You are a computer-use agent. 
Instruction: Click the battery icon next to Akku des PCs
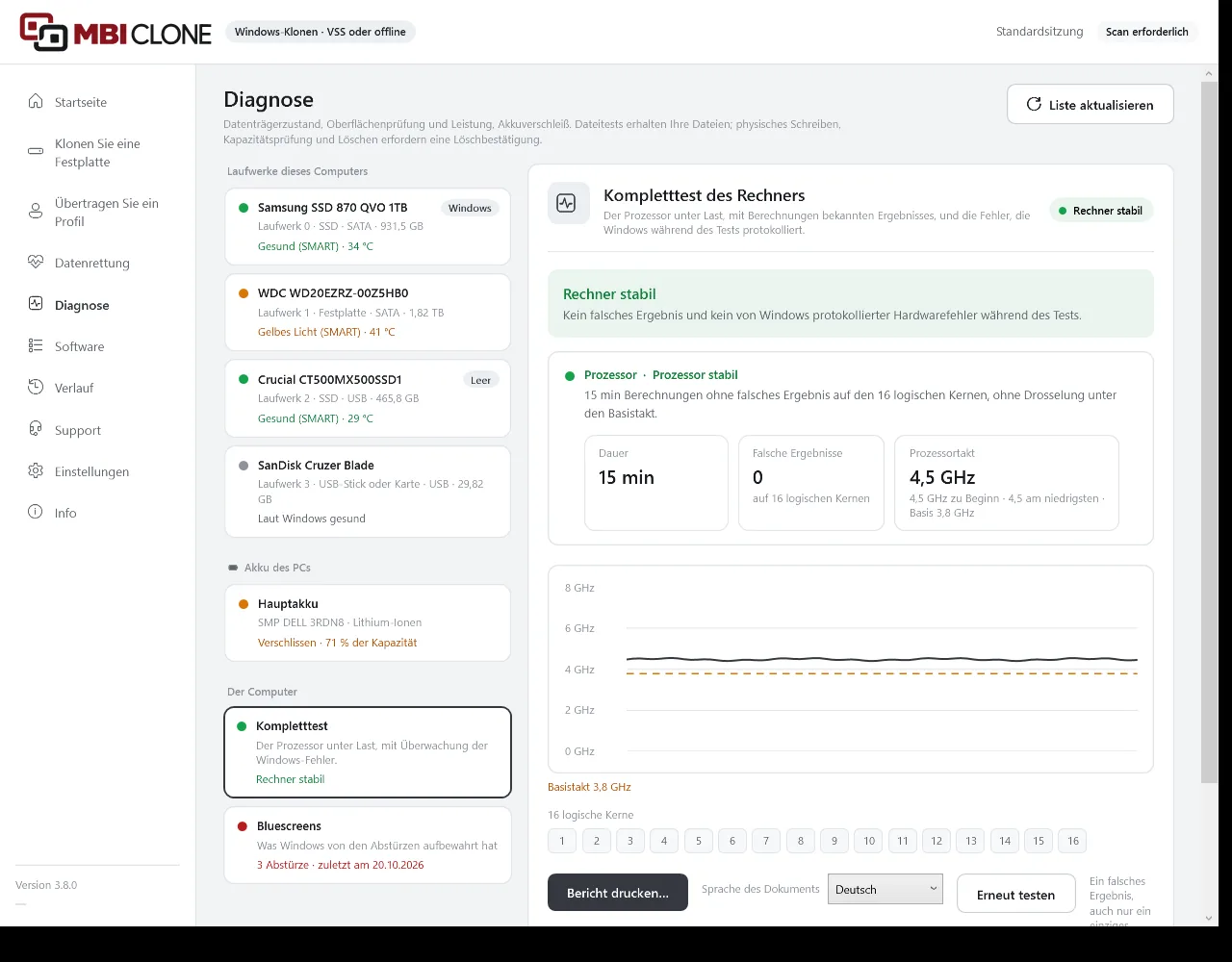pyautogui.click(x=233, y=568)
